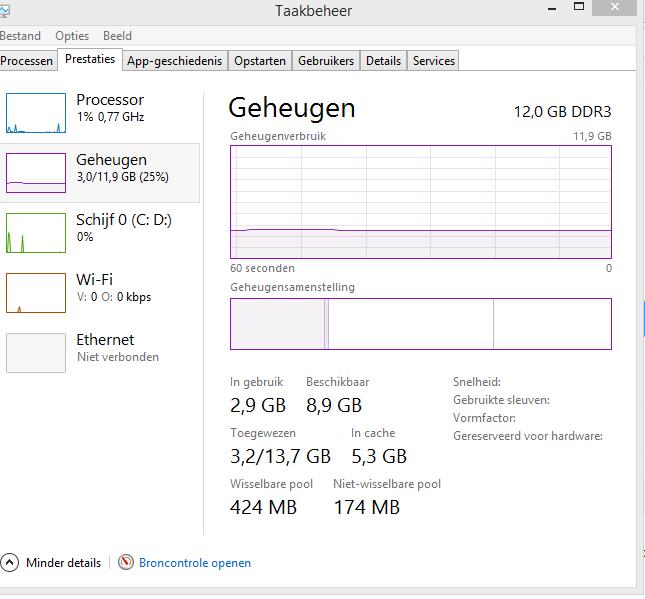Viewport: 645px width, 599px height.
Task: Click Taakbeheer app icon in title bar
Action: click(x=6, y=11)
